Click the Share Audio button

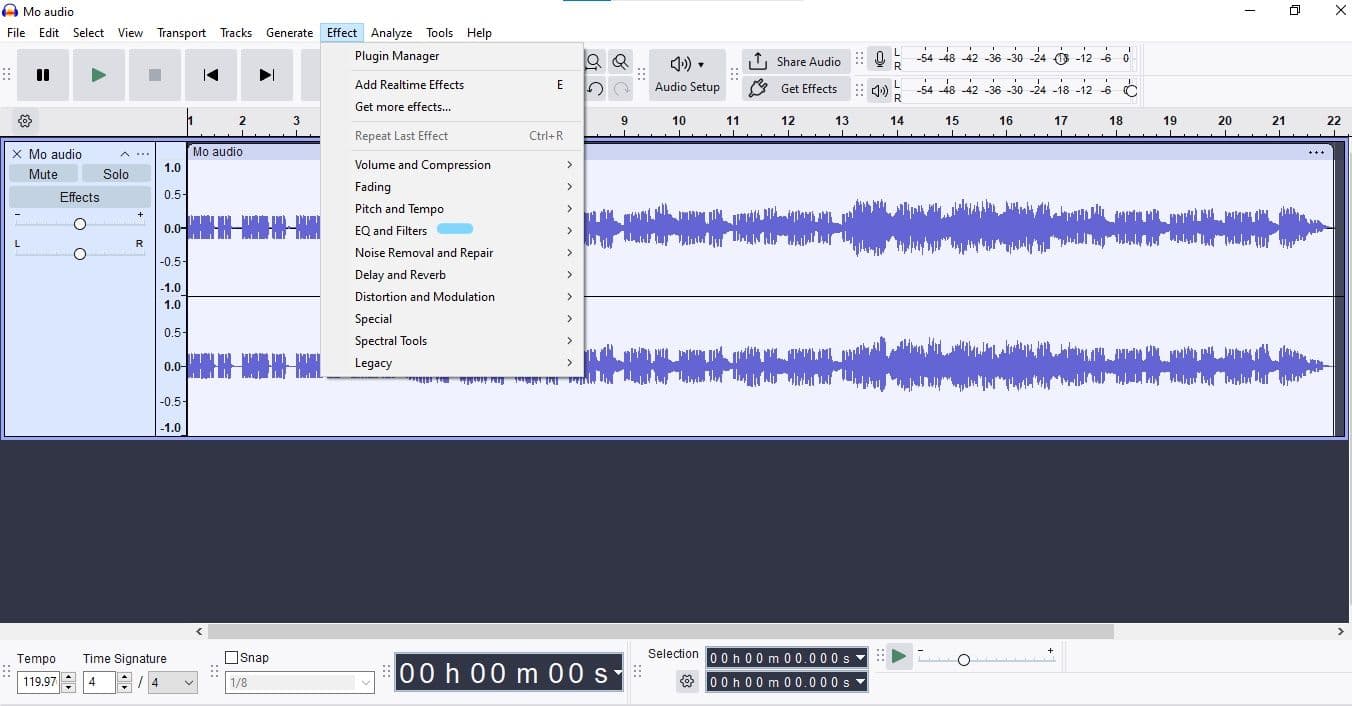coord(796,61)
